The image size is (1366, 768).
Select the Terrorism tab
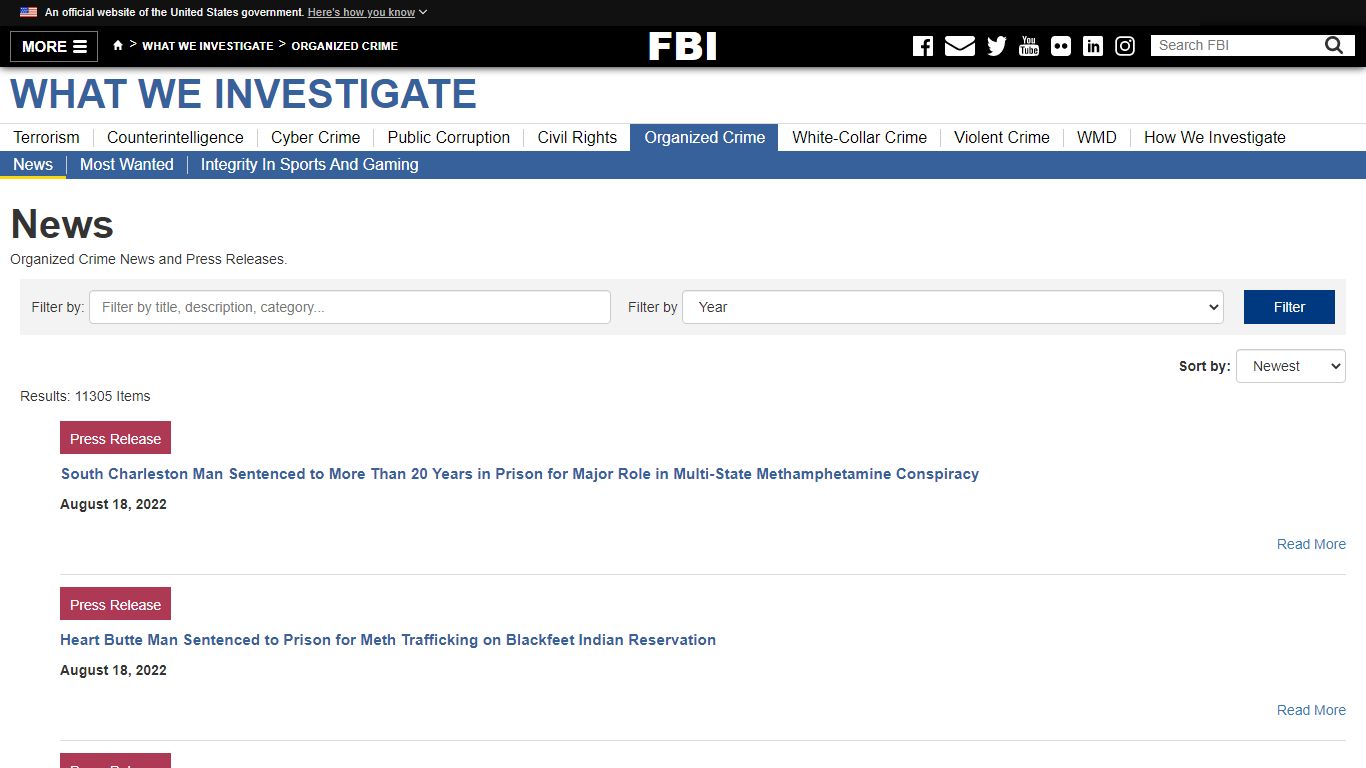(46, 137)
